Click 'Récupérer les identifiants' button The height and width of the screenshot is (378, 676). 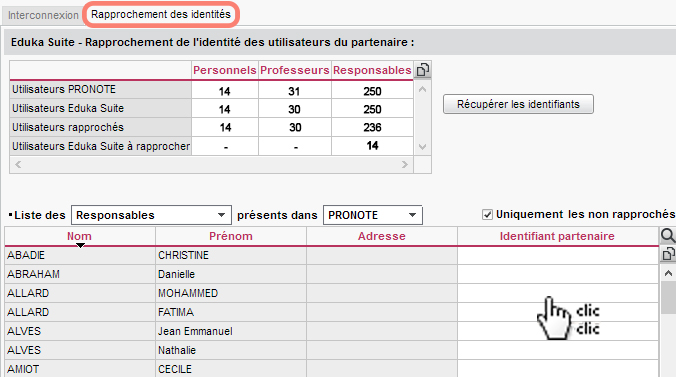[x=518, y=104]
